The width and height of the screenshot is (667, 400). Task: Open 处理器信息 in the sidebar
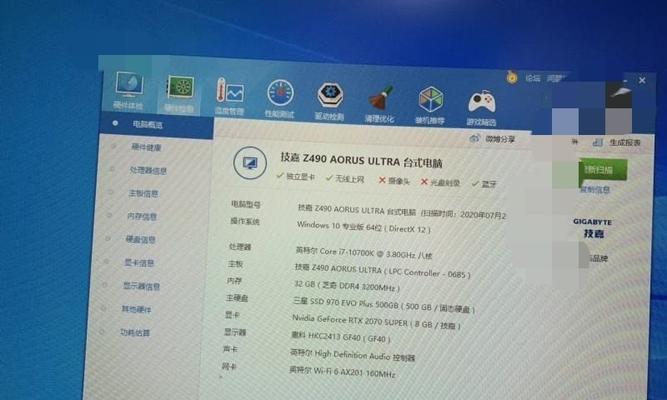click(x=148, y=171)
